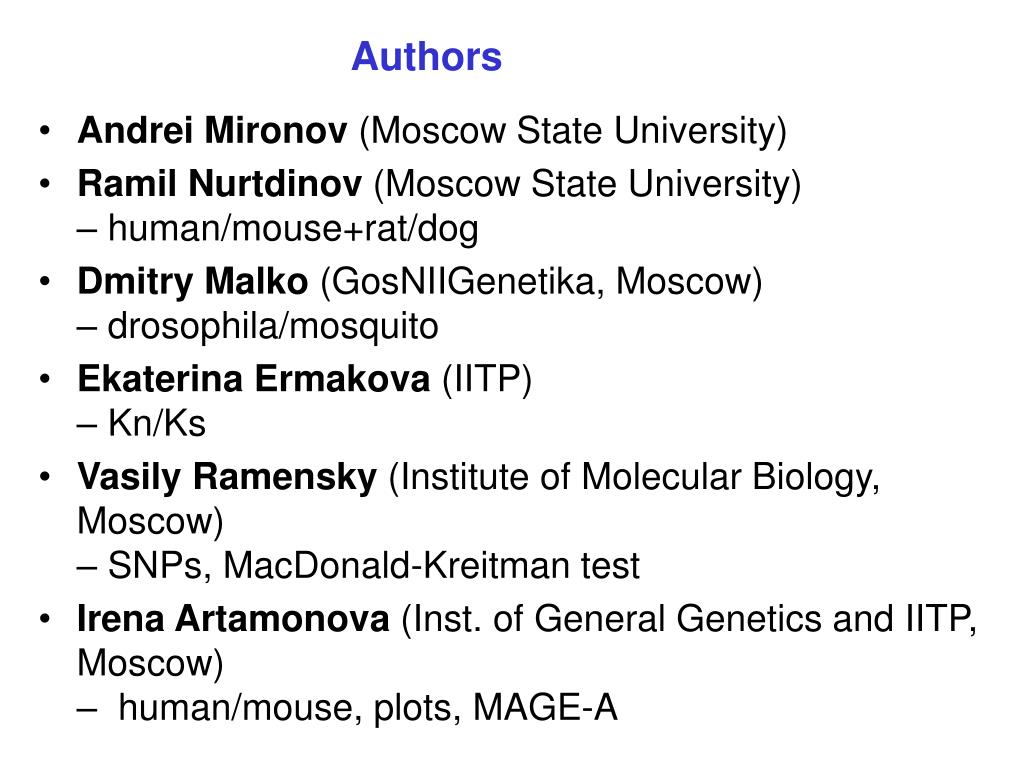Click the IITP affiliation after Ermakova

pyautogui.click(x=487, y=379)
